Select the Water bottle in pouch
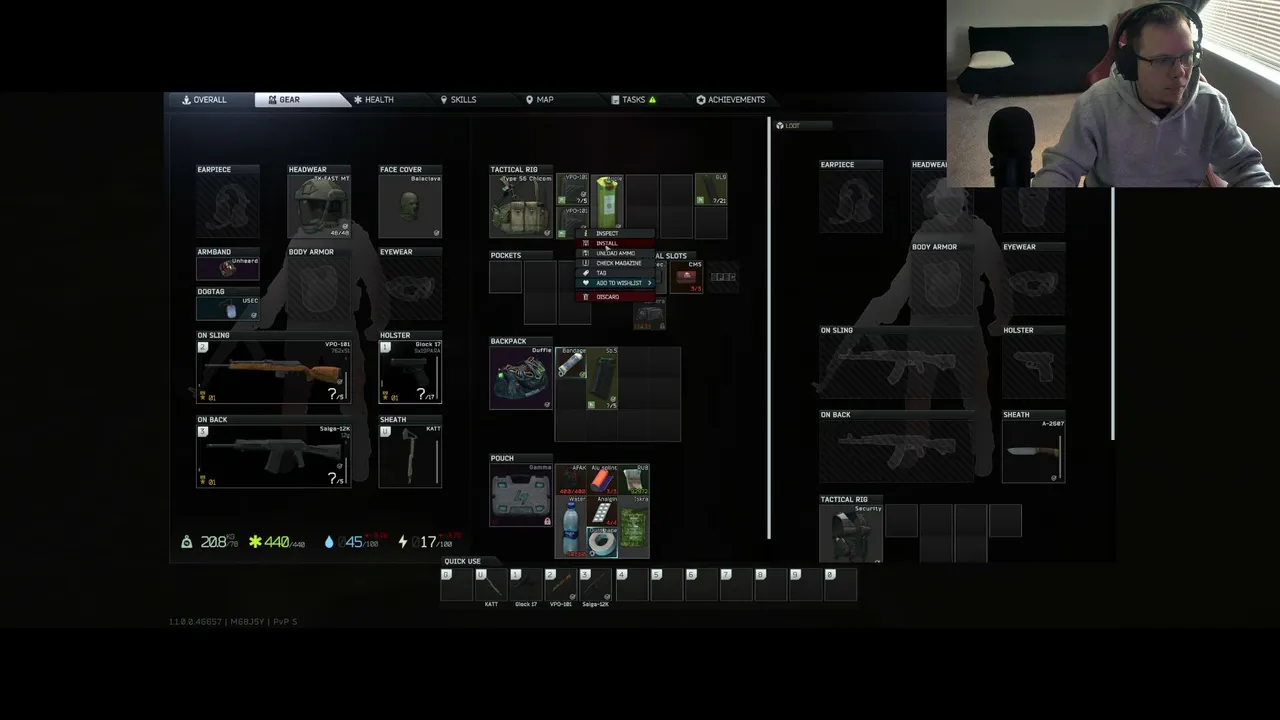Viewport: 1280px width, 720px height. tap(573, 527)
